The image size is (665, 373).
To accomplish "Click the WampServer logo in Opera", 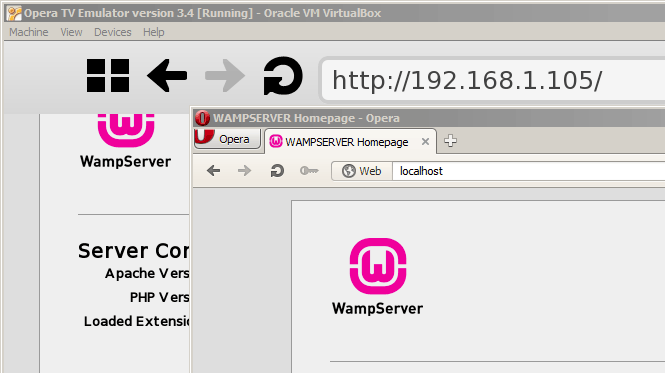I will point(378,266).
